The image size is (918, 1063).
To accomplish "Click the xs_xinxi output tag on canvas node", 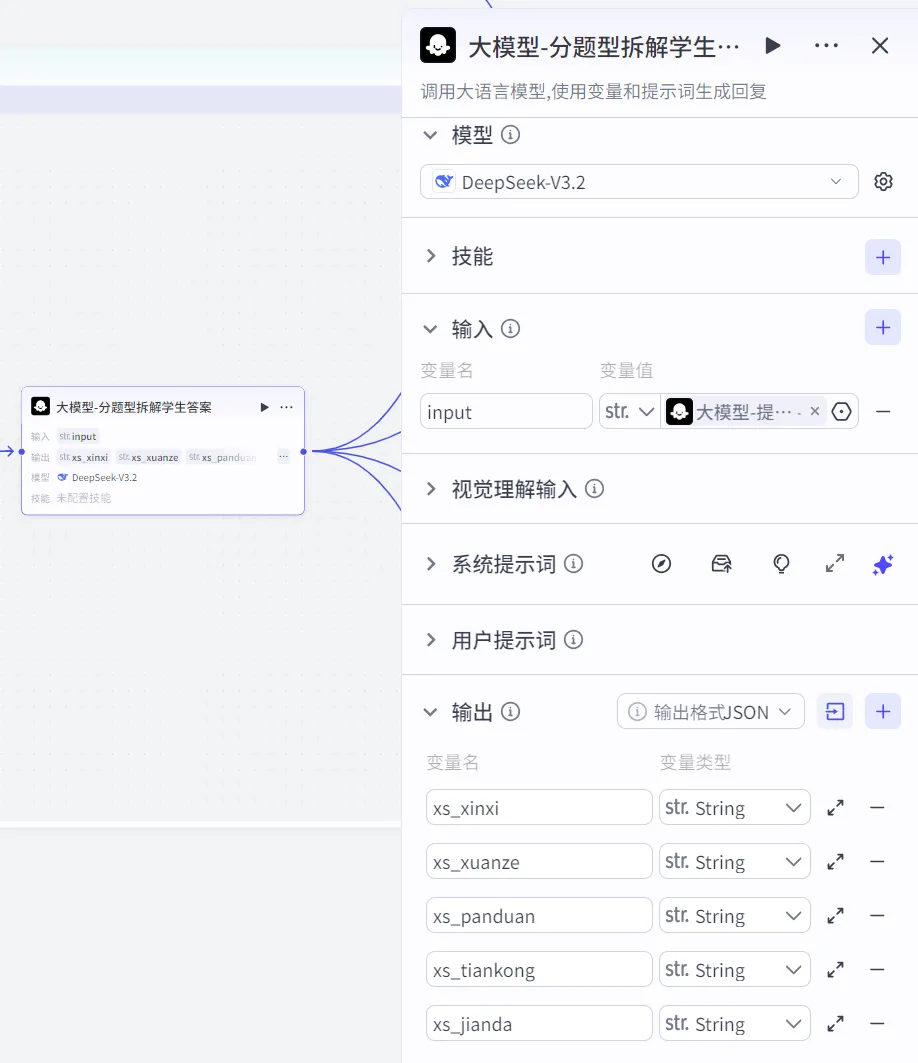I will (x=83, y=457).
